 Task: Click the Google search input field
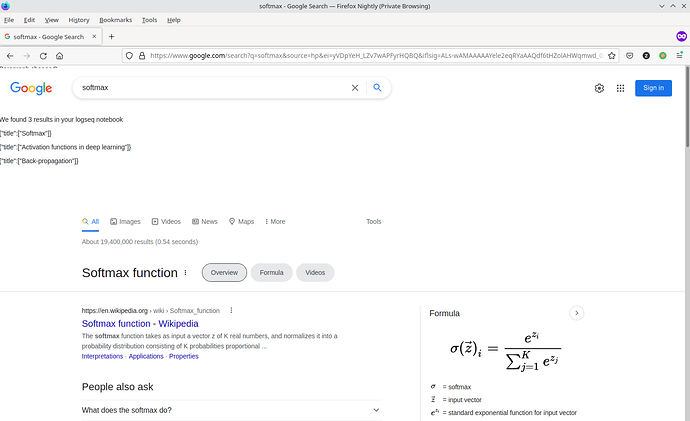pyautogui.click(x=213, y=88)
